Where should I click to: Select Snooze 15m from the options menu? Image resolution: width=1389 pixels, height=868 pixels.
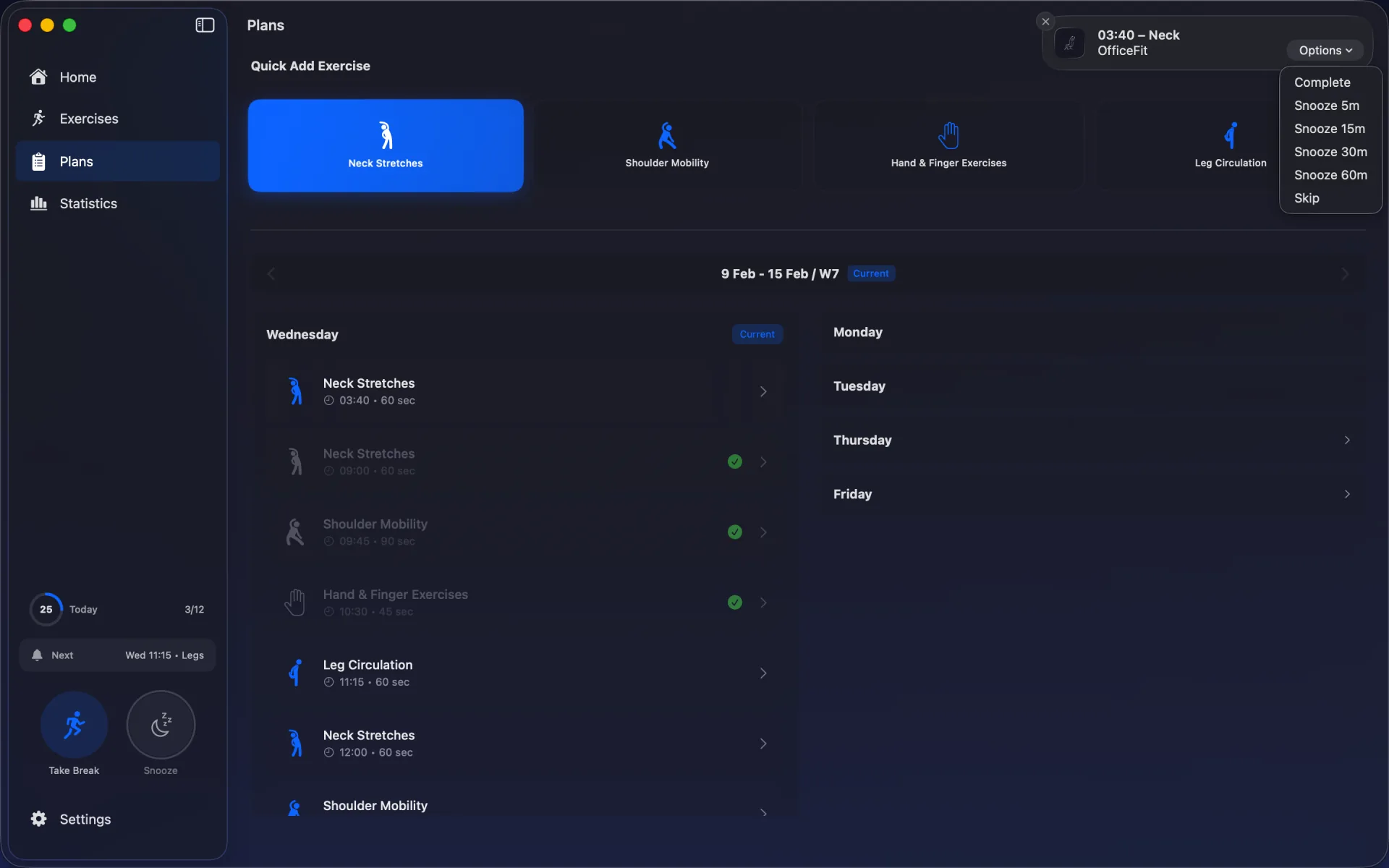coord(1330,128)
